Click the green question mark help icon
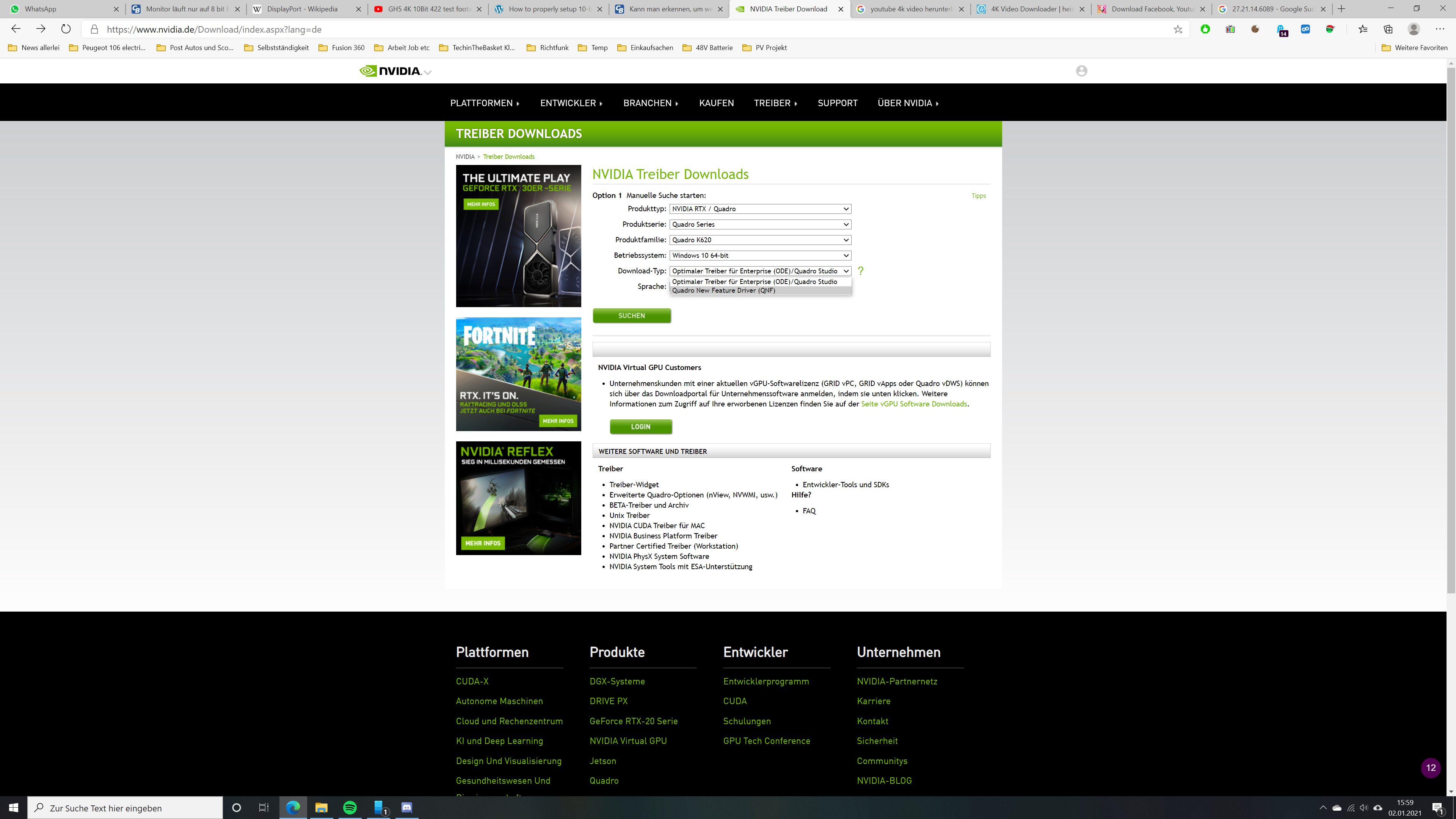The image size is (1456, 819). (860, 271)
